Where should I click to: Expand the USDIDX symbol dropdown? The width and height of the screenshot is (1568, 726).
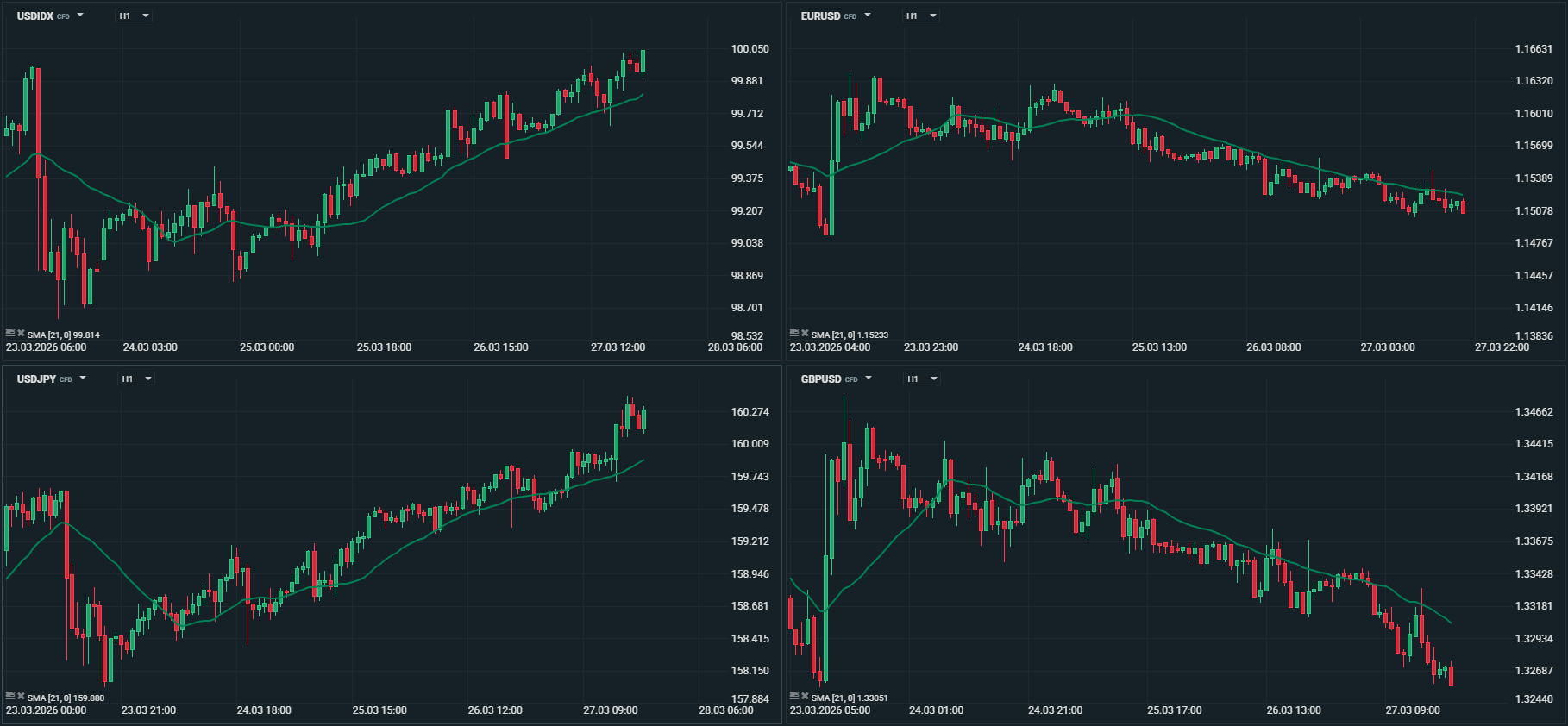(x=80, y=16)
